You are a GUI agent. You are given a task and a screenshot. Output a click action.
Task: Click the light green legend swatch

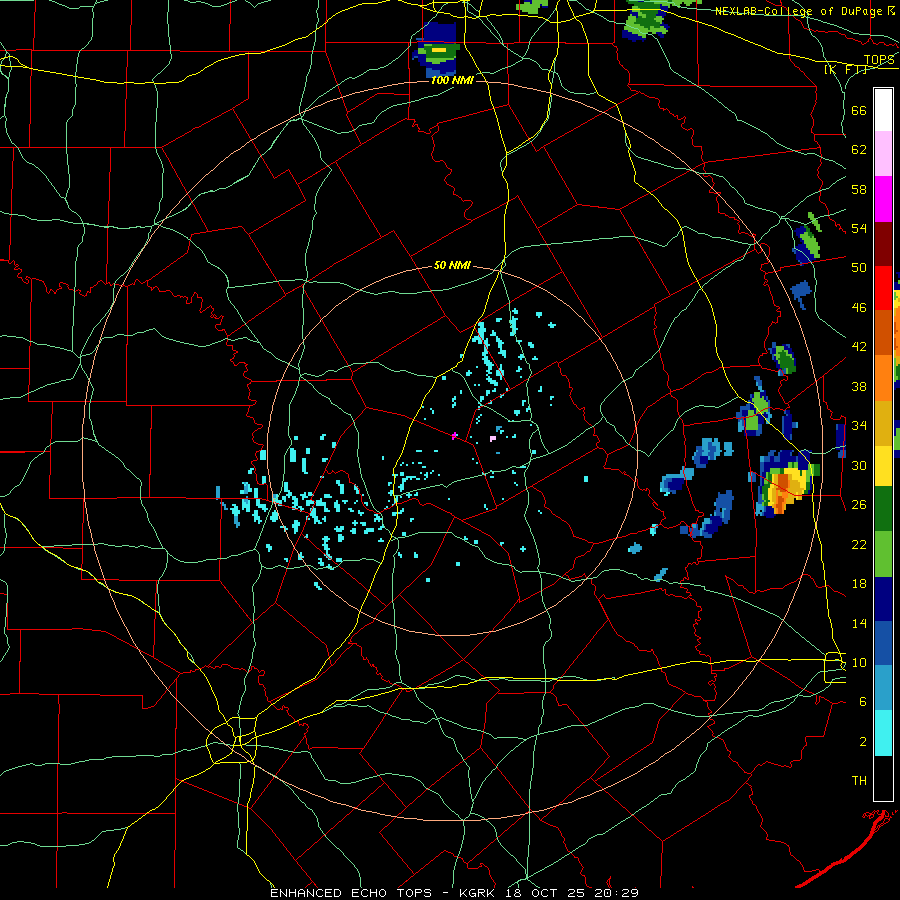click(x=883, y=554)
